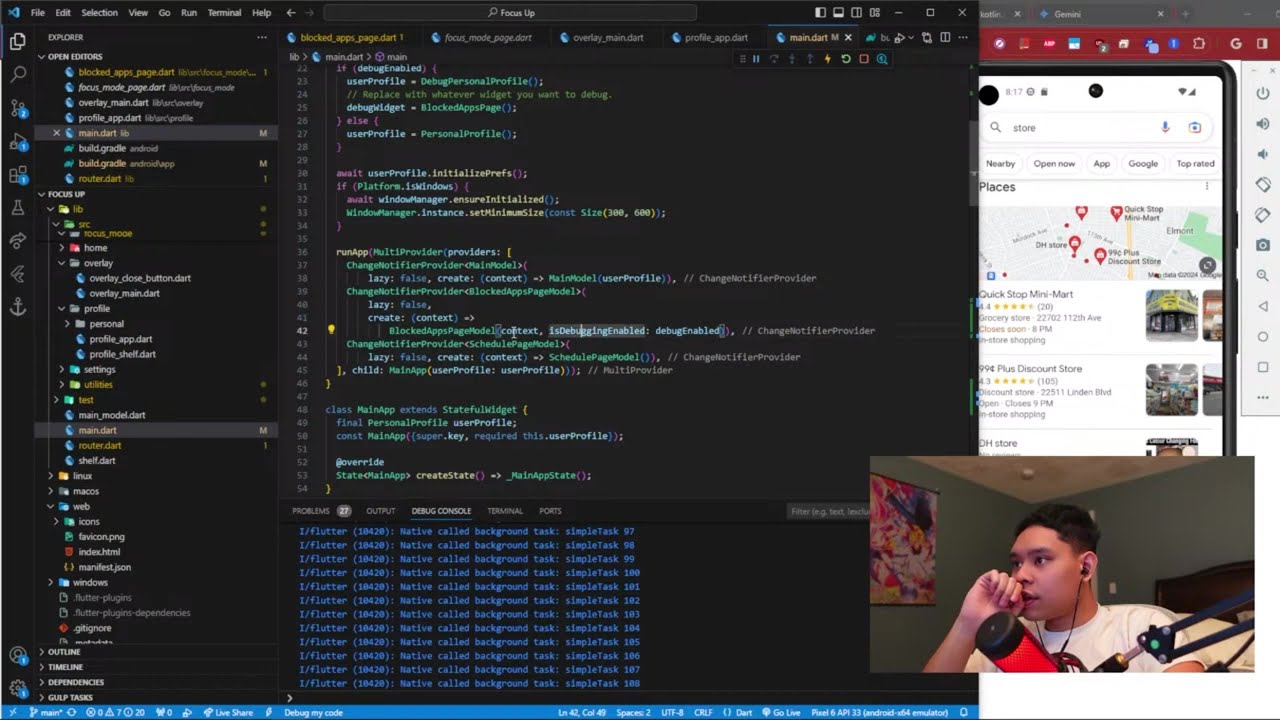Click Live Share in status bar
The image size is (1280, 720).
tap(228, 712)
